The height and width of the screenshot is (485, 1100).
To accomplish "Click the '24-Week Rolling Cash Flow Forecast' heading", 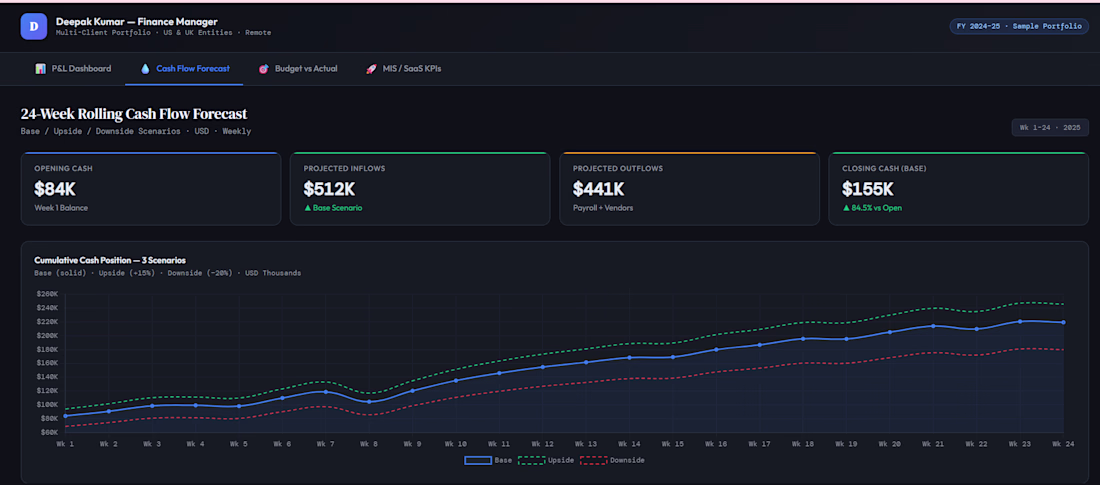I will [134, 114].
